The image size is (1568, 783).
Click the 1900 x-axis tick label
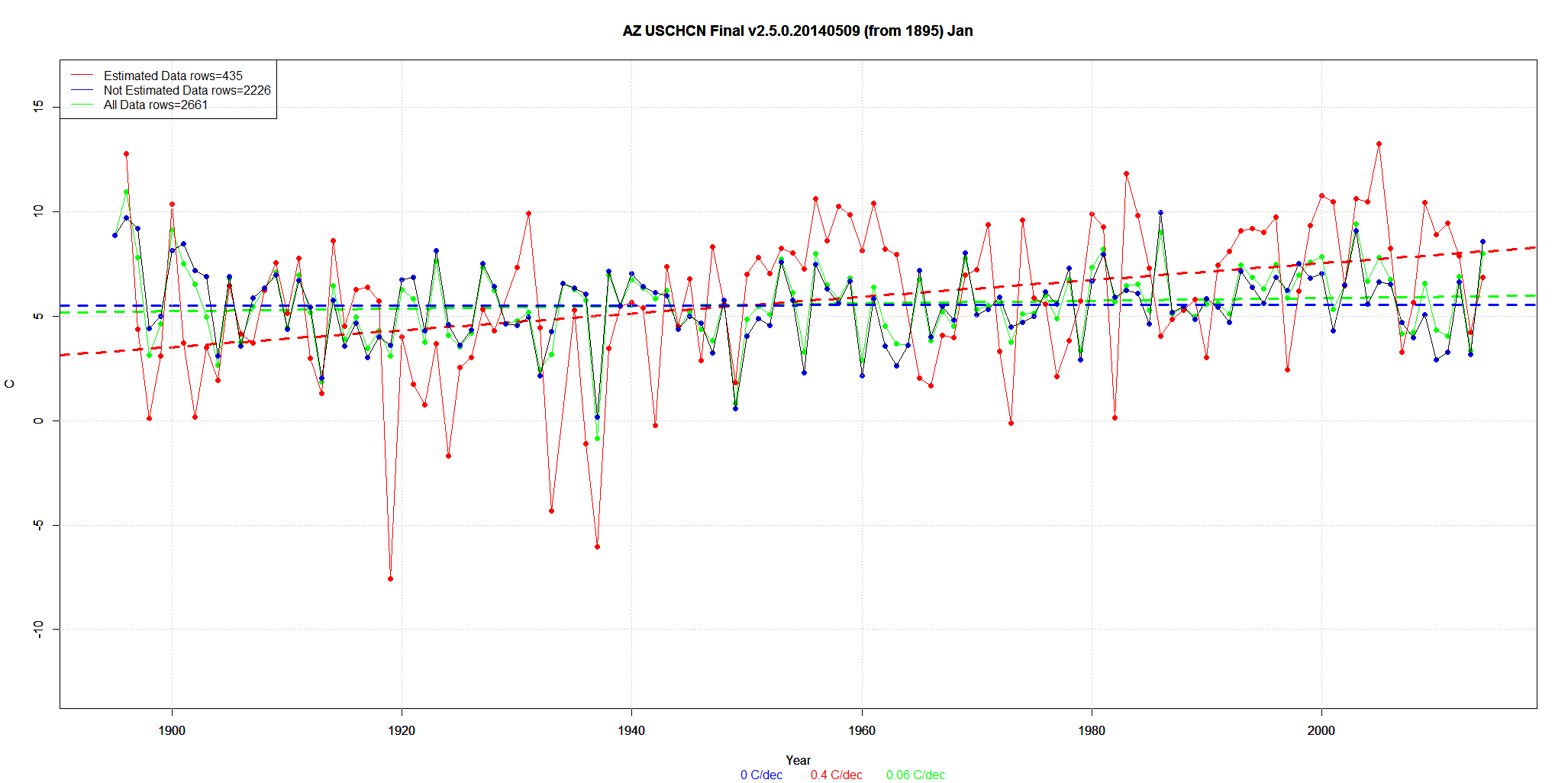(172, 730)
